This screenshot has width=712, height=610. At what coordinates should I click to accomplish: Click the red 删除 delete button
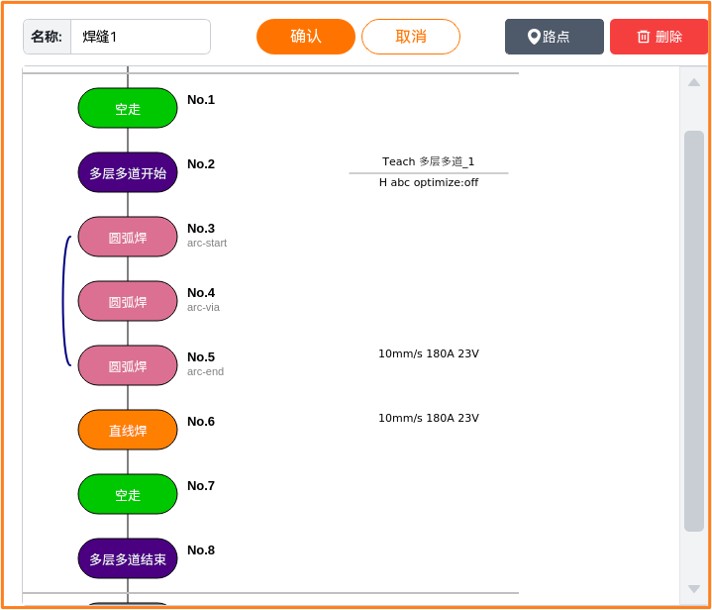pyautogui.click(x=659, y=37)
